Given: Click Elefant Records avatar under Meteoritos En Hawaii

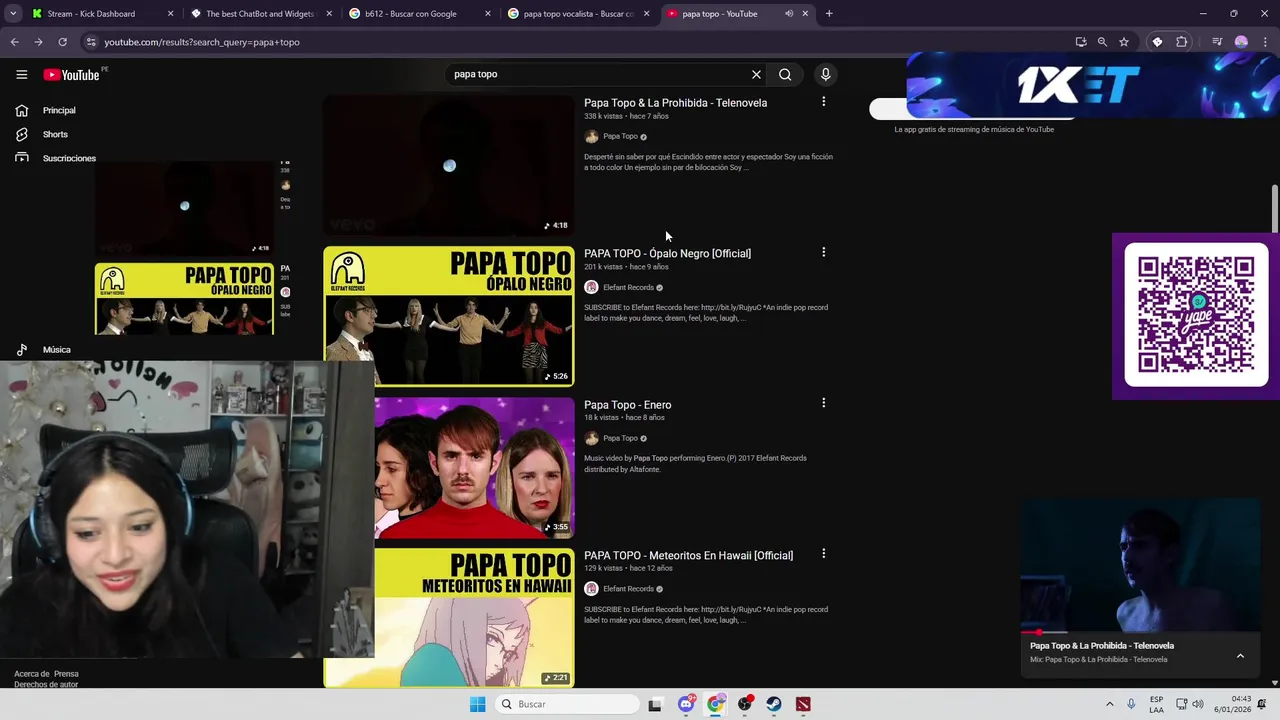Looking at the screenshot, I should (591, 589).
